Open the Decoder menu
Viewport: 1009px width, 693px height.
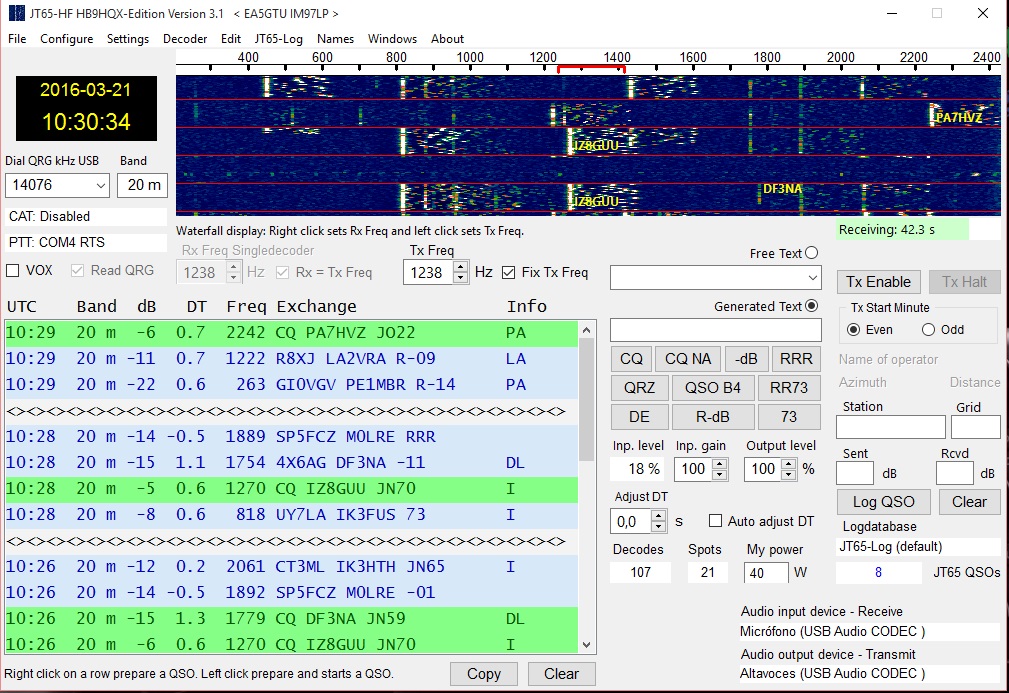[x=185, y=39]
